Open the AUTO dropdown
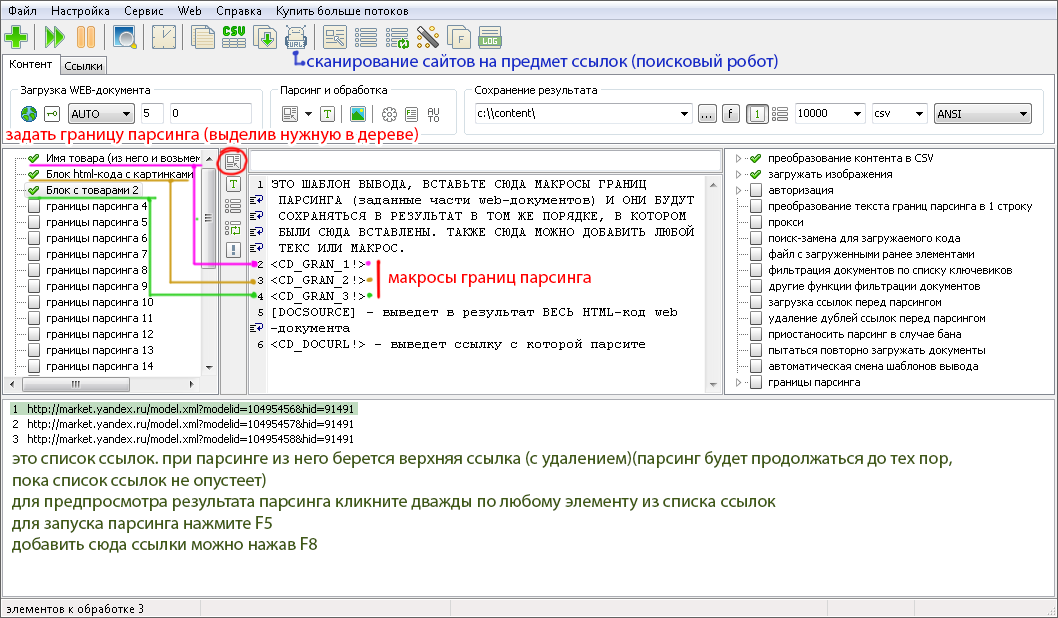Viewport: 1058px width, 618px height. tap(101, 113)
